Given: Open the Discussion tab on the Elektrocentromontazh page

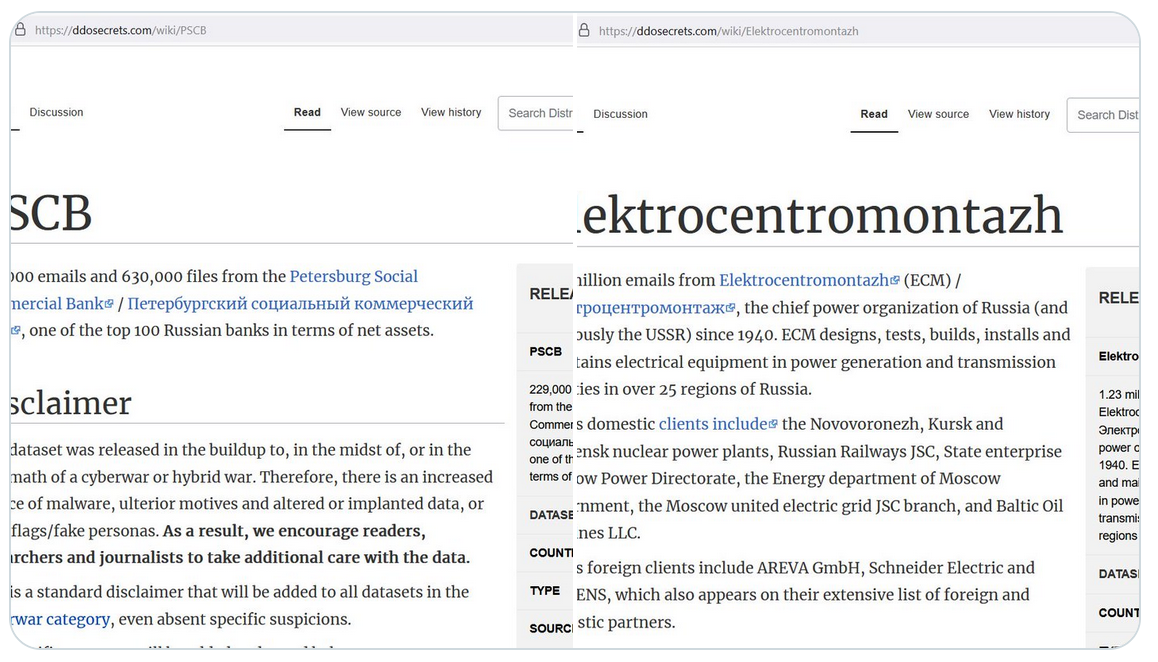Looking at the screenshot, I should (x=620, y=114).
